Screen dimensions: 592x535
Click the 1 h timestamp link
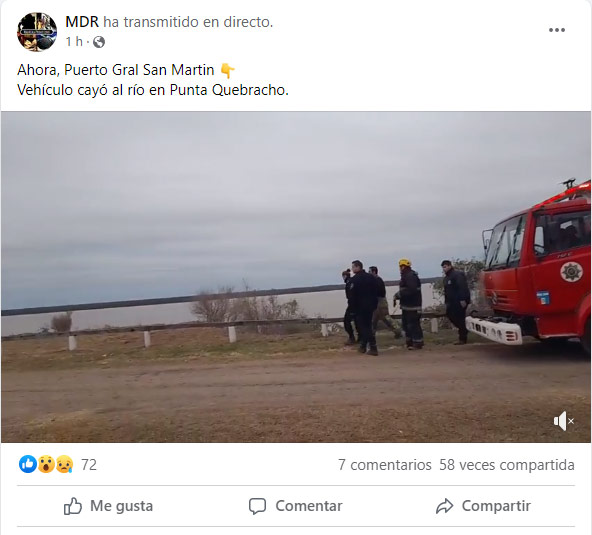74,42
